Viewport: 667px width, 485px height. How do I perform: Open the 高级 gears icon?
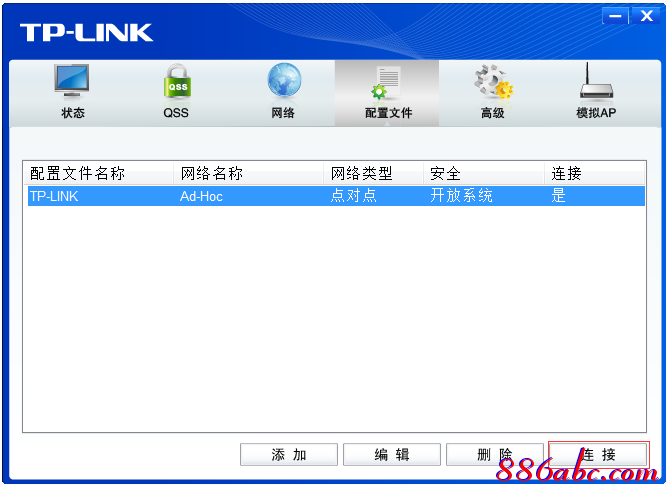pyautogui.click(x=493, y=82)
